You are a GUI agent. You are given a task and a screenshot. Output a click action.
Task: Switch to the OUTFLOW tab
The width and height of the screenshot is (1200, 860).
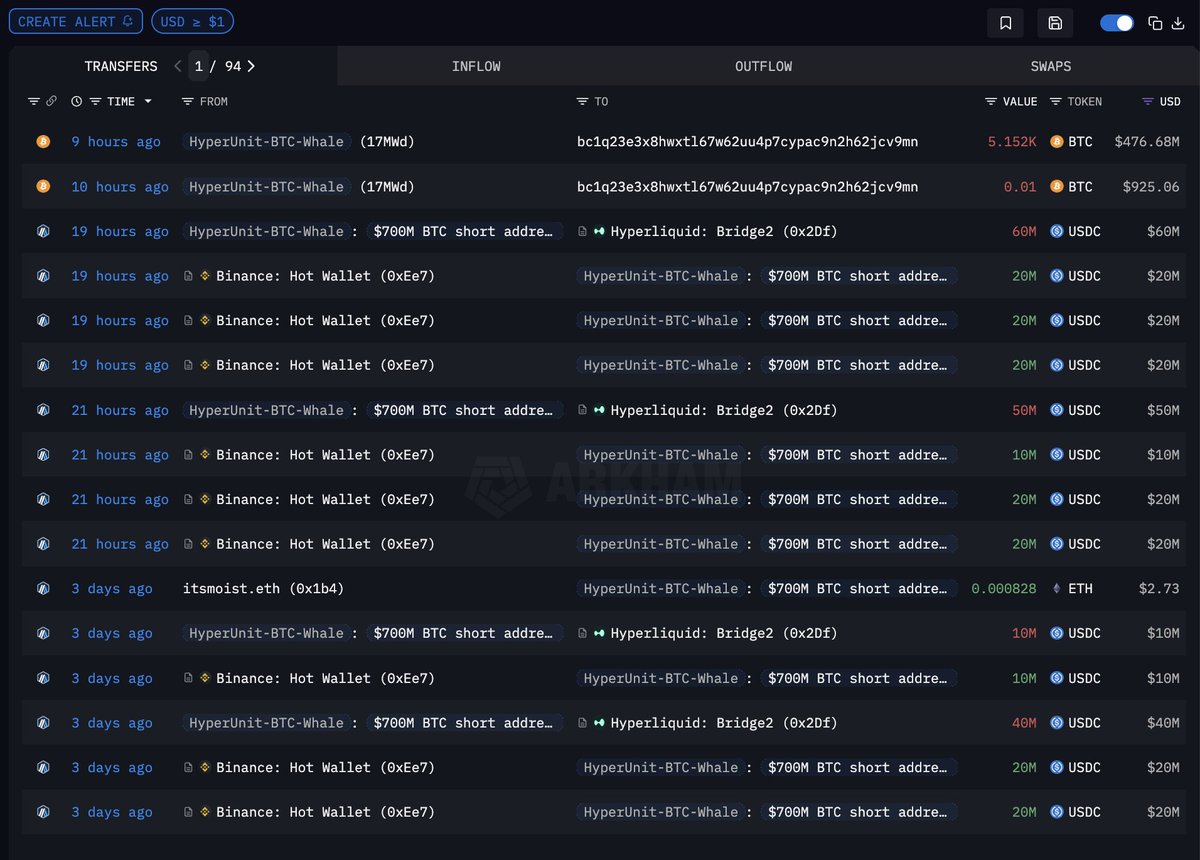pos(763,66)
